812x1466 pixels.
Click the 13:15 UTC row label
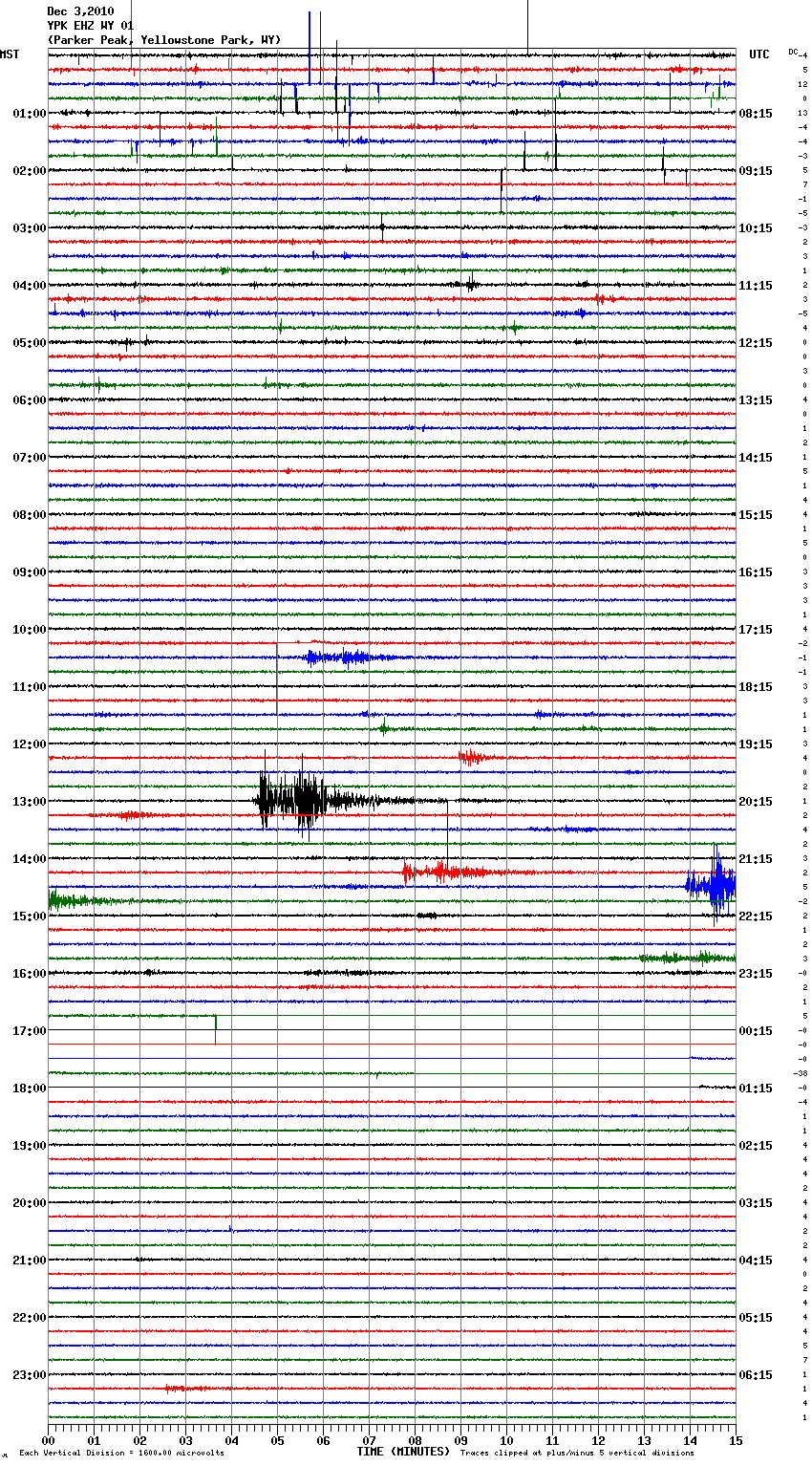[756, 400]
